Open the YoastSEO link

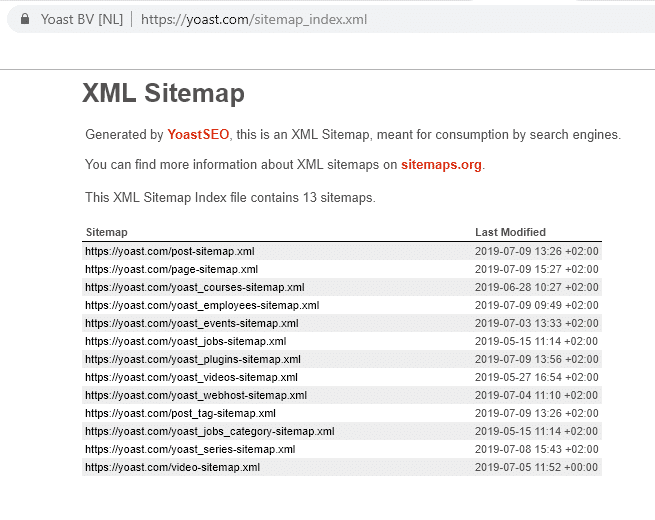198,134
